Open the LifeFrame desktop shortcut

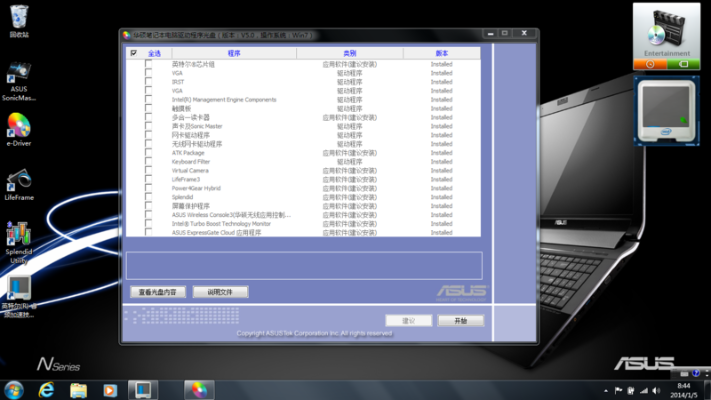click(x=18, y=181)
